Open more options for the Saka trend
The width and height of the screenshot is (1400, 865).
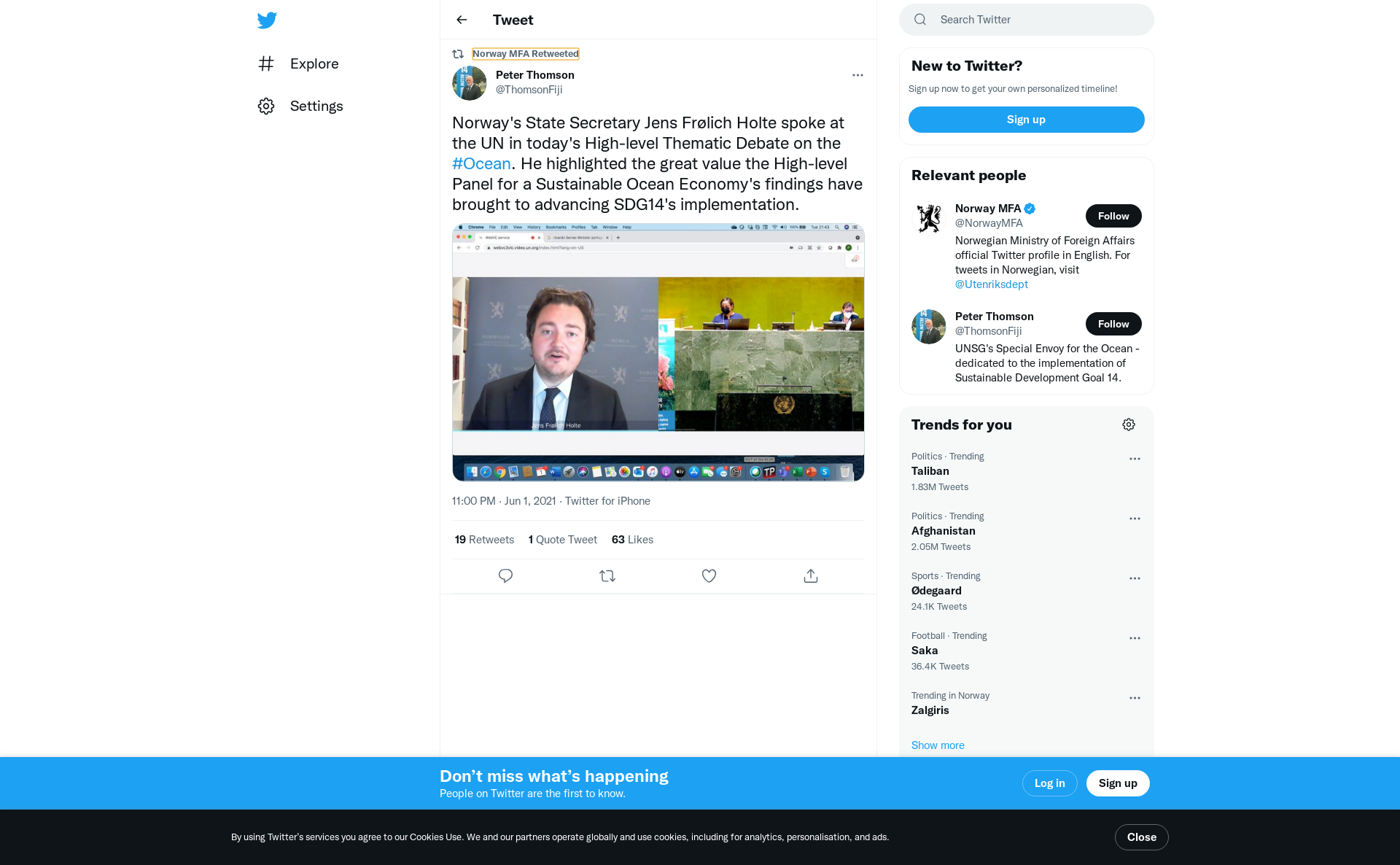1135,638
